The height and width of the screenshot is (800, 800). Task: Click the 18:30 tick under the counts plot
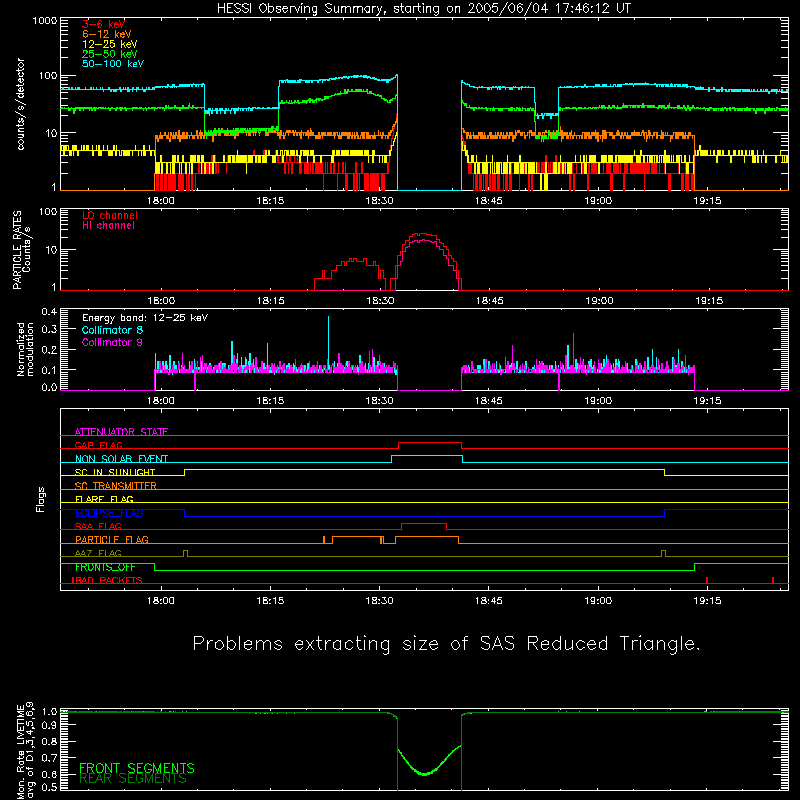coord(380,201)
